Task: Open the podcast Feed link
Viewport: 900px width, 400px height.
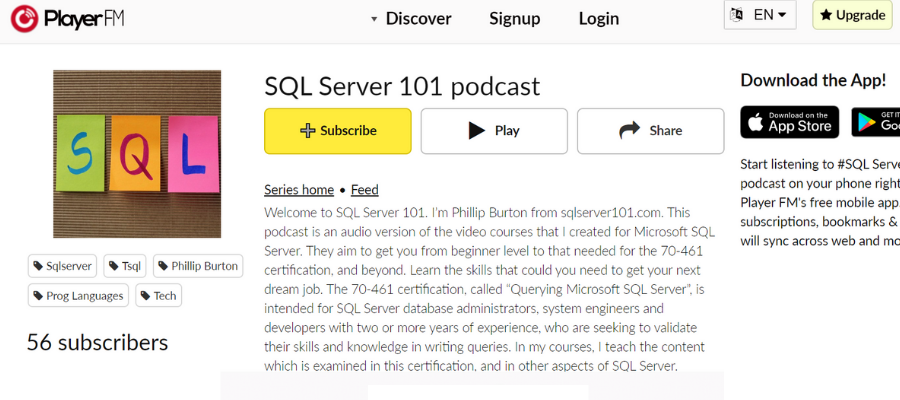Action: tap(364, 190)
